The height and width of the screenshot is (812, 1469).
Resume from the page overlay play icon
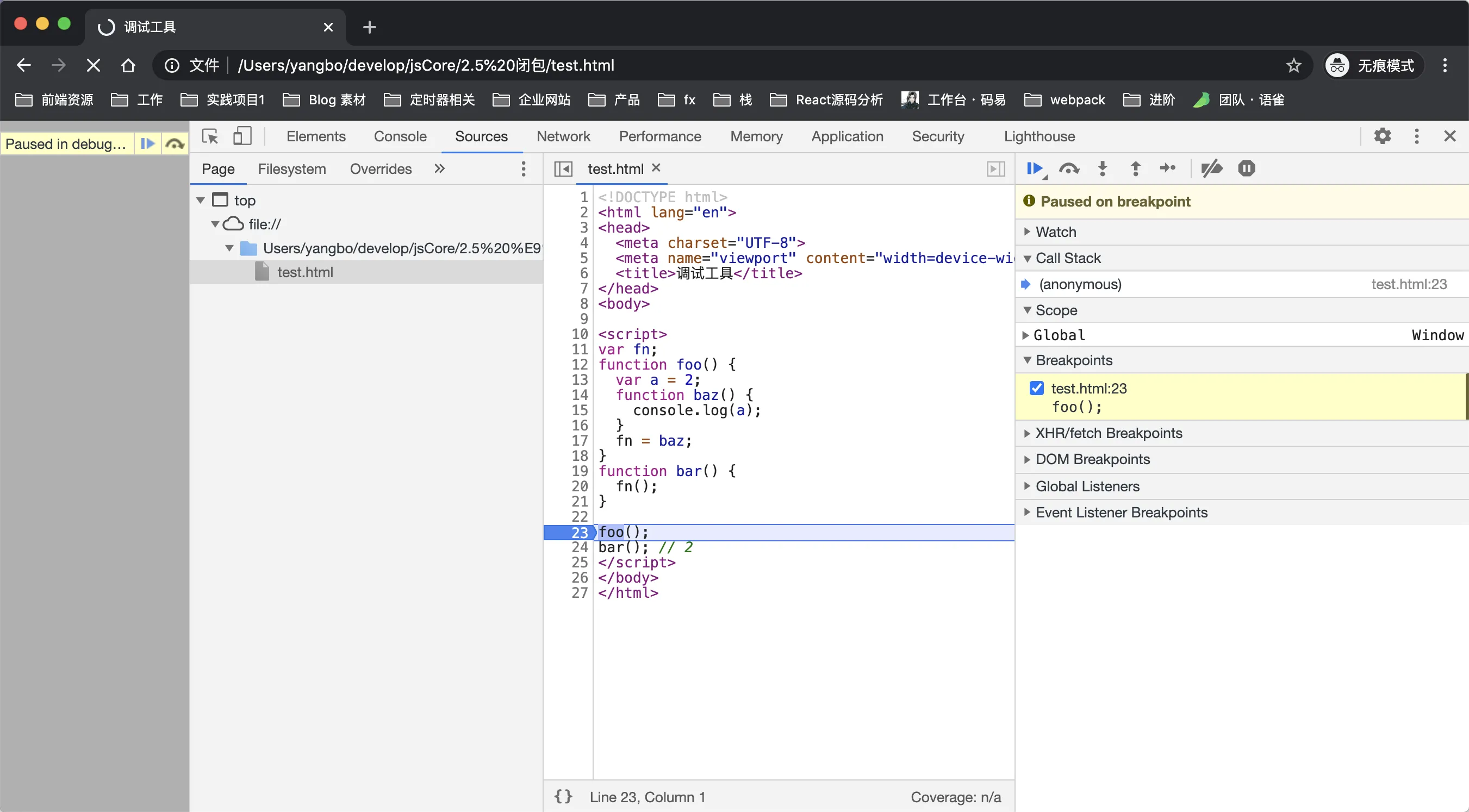pos(148,143)
